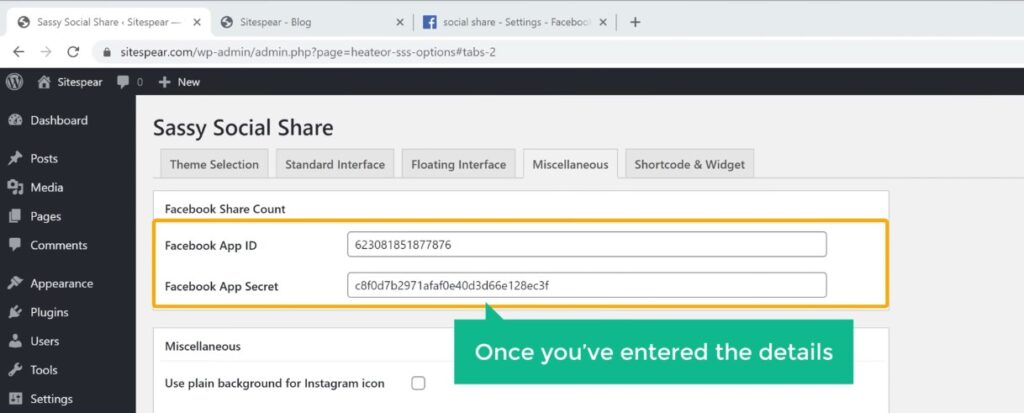Screen dimensions: 1024x413
Task: Click the WordPress logo in admin bar
Action: point(14,82)
